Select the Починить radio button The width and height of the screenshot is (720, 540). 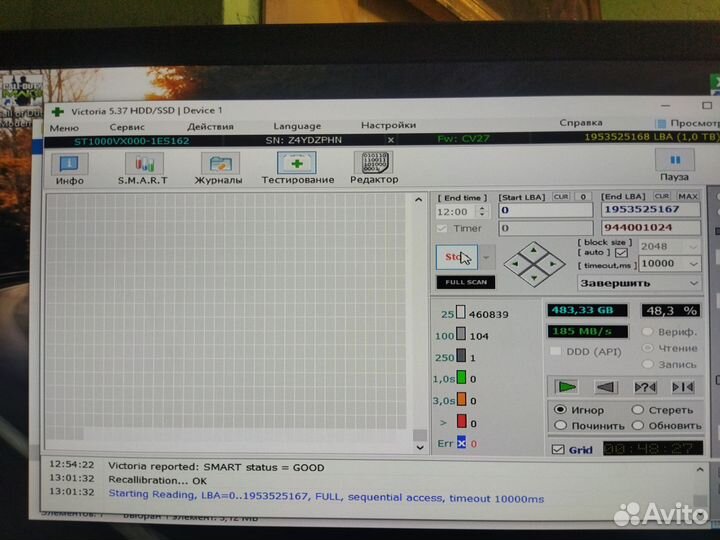[x=560, y=426]
